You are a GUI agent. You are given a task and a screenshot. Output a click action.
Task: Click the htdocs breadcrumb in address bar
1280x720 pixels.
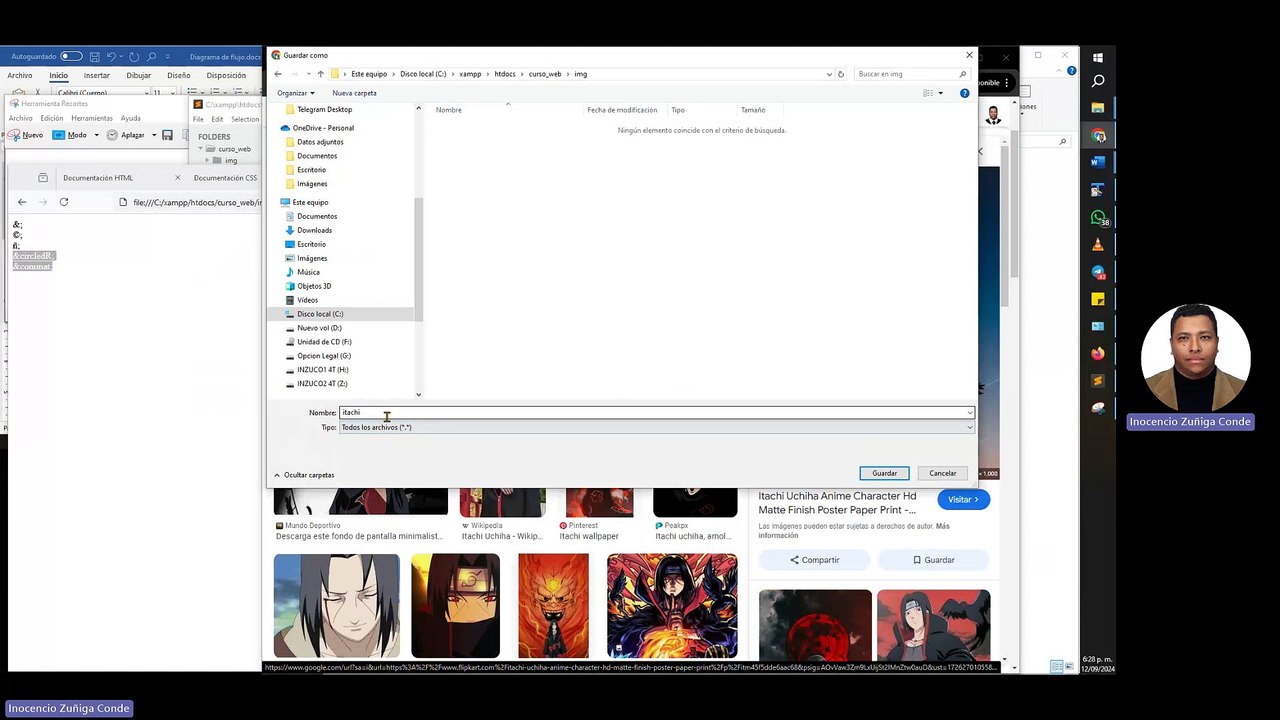click(505, 74)
